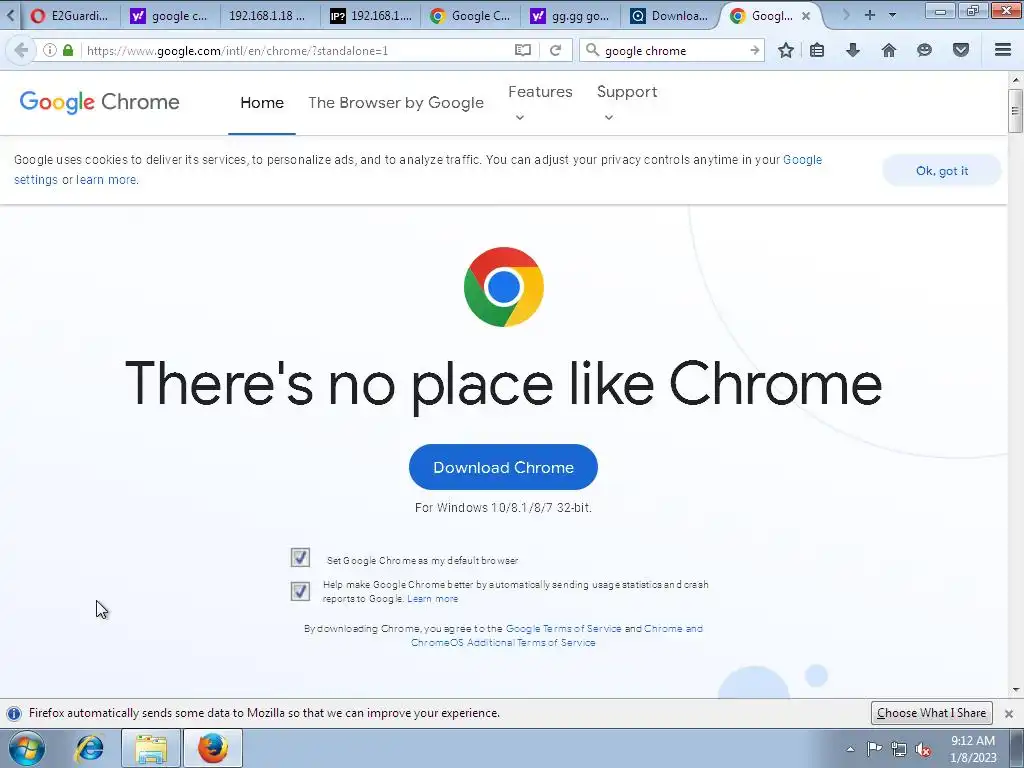1024x768 pixels.
Task: Open network status tray icon
Action: click(x=899, y=749)
